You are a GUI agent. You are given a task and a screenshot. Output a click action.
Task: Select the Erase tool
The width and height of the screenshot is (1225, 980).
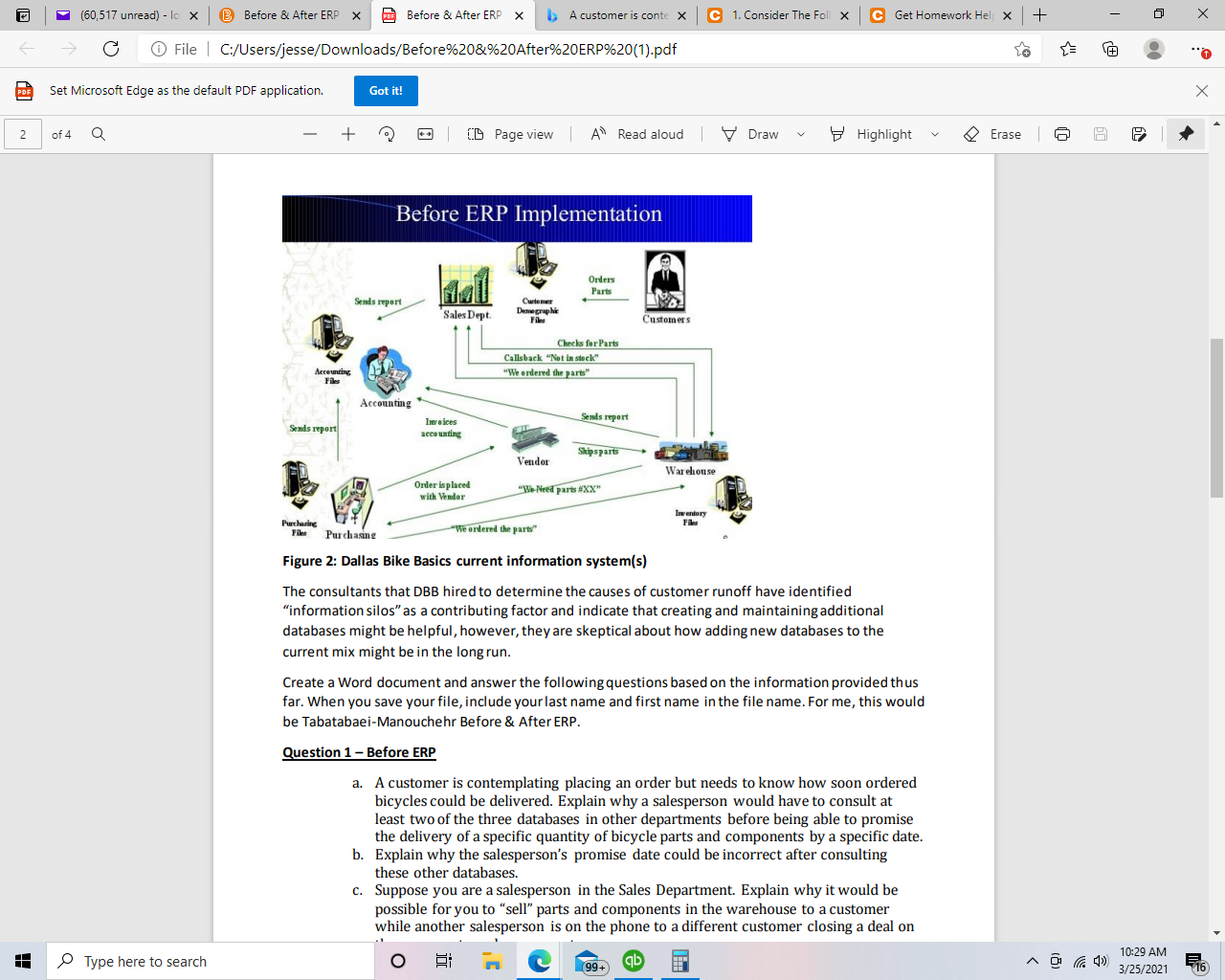(x=992, y=134)
